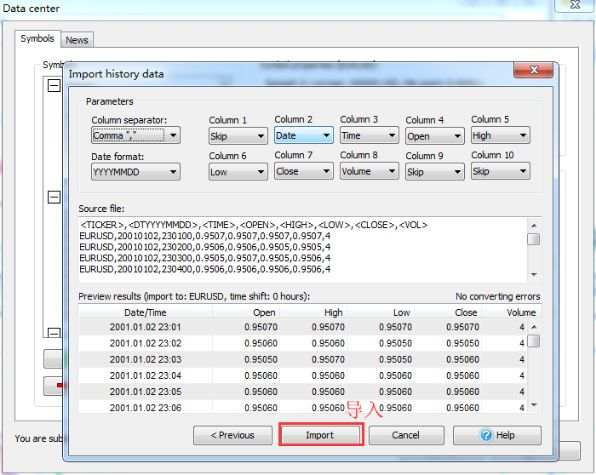Open the Column separator dropdown
Viewport: 596px width, 475px height.
coord(136,136)
